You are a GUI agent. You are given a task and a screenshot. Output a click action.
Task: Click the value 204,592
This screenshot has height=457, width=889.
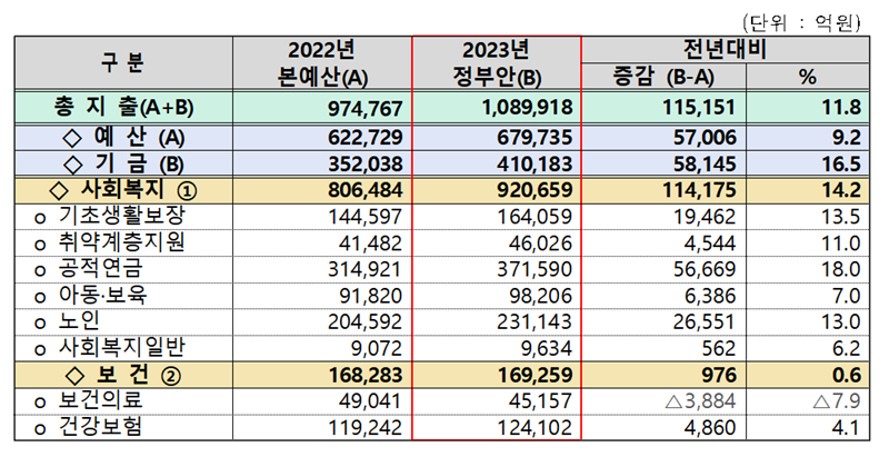[365, 322]
